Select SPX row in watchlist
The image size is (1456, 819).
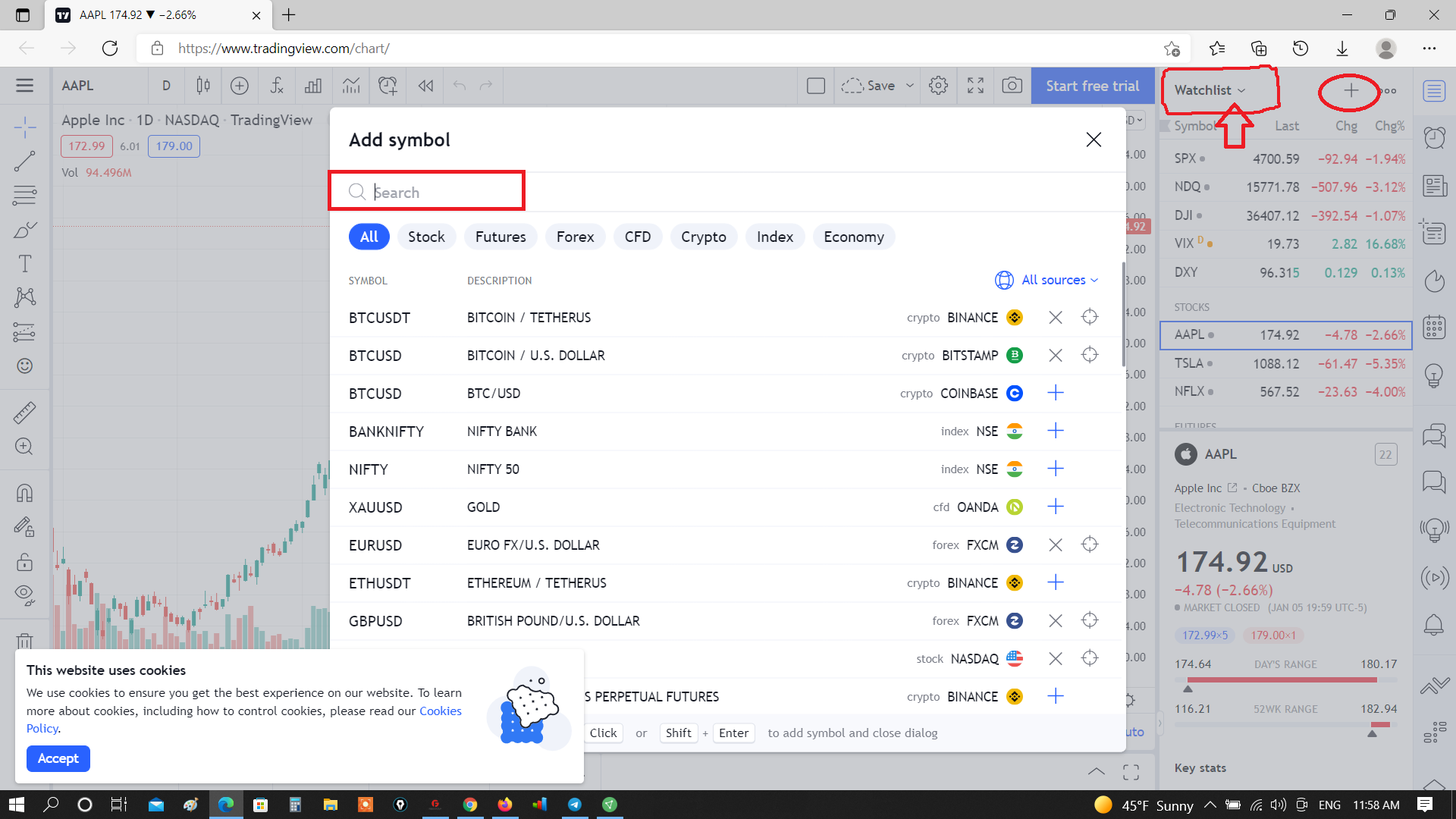coord(1286,159)
